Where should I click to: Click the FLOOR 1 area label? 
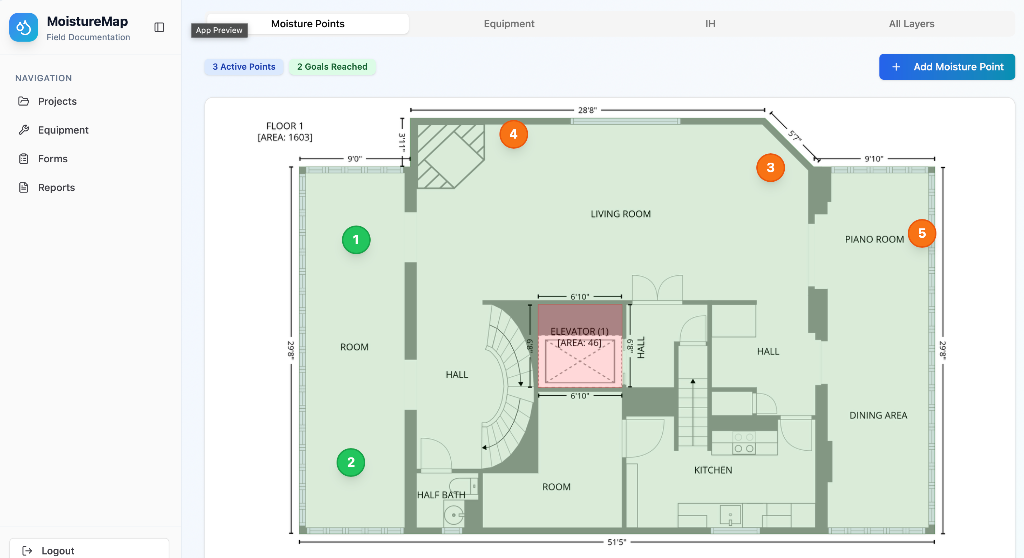click(285, 131)
